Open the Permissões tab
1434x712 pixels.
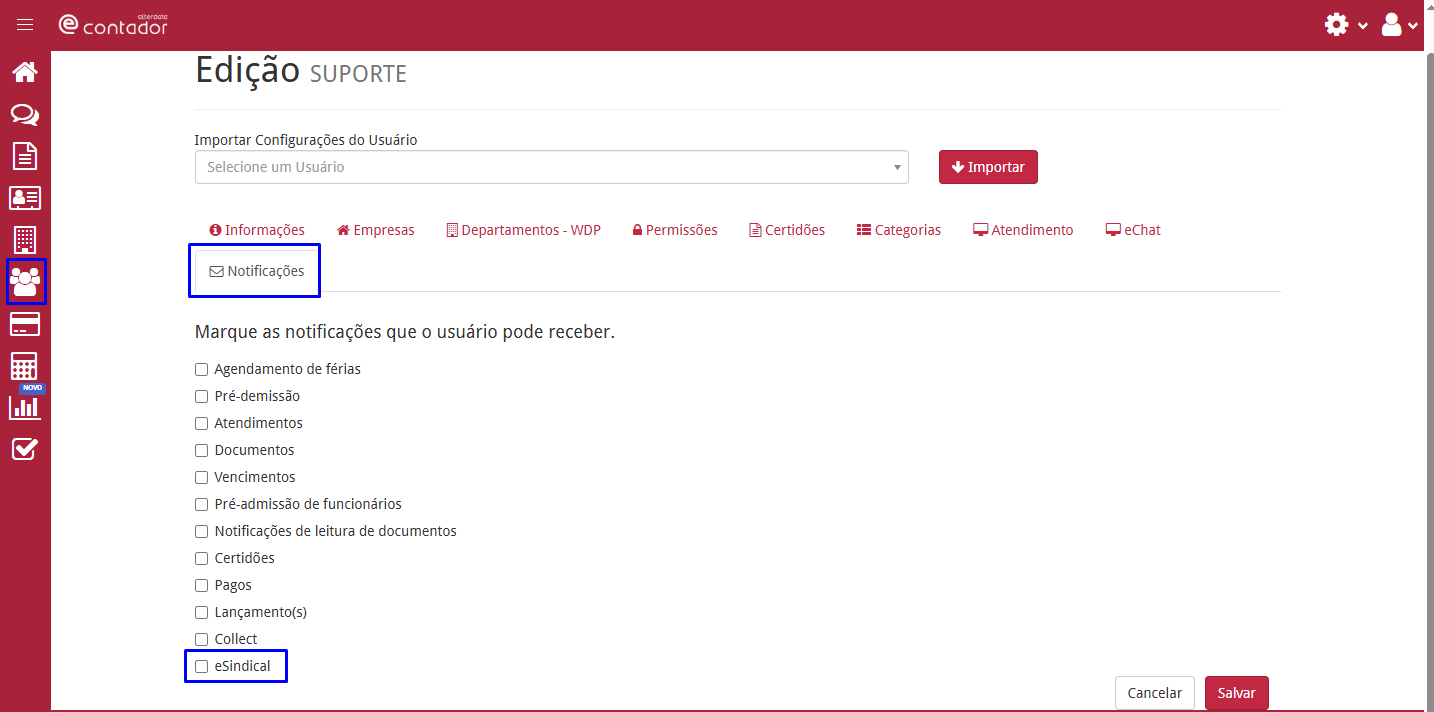(675, 230)
